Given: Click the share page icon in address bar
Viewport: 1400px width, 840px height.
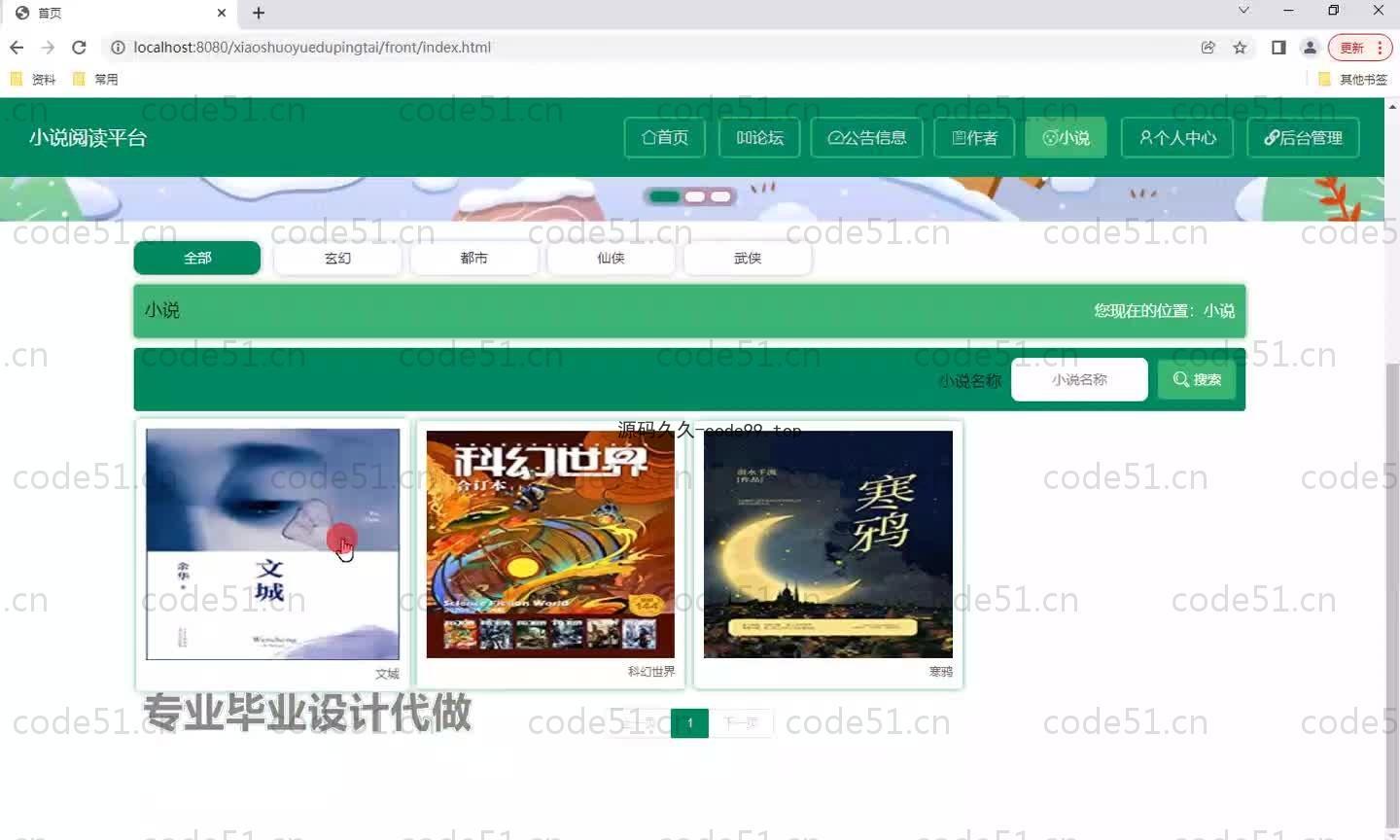Looking at the screenshot, I should click(1208, 47).
